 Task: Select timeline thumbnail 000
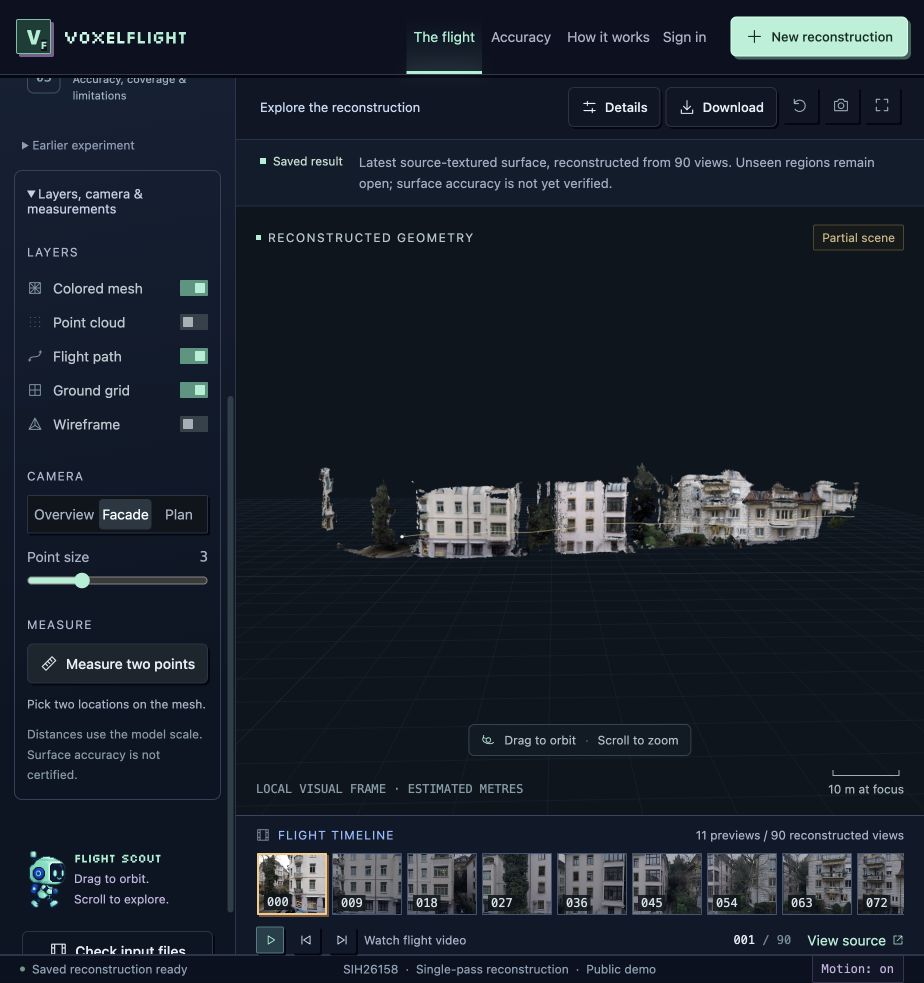292,884
